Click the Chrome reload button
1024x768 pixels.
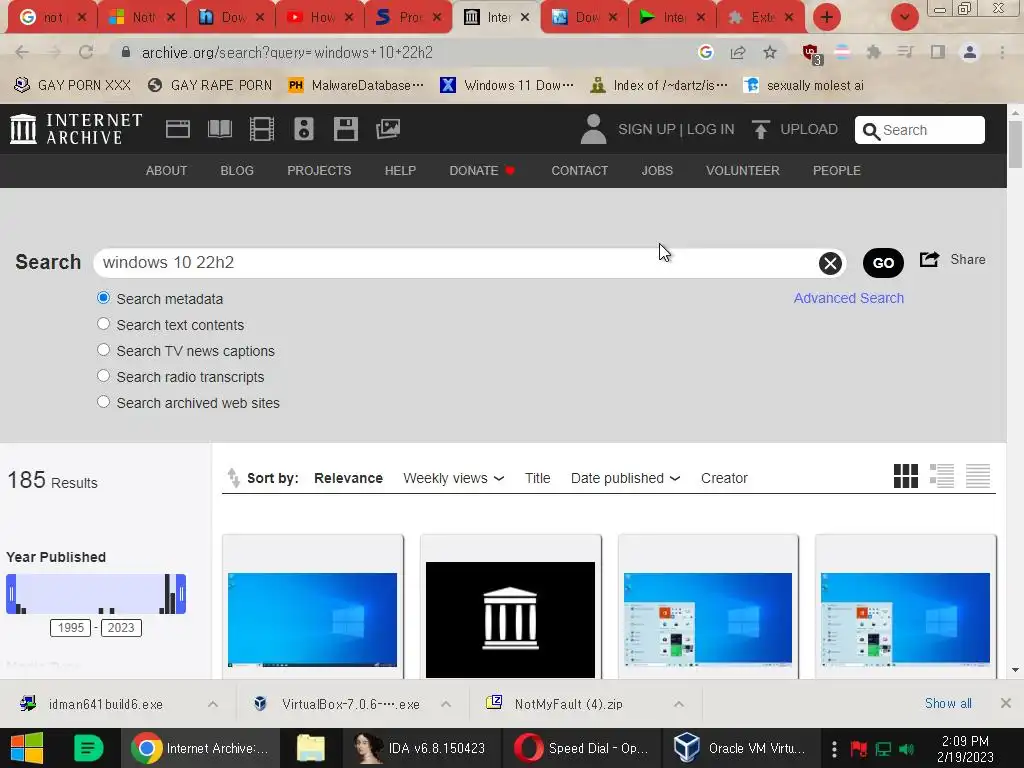(86, 52)
